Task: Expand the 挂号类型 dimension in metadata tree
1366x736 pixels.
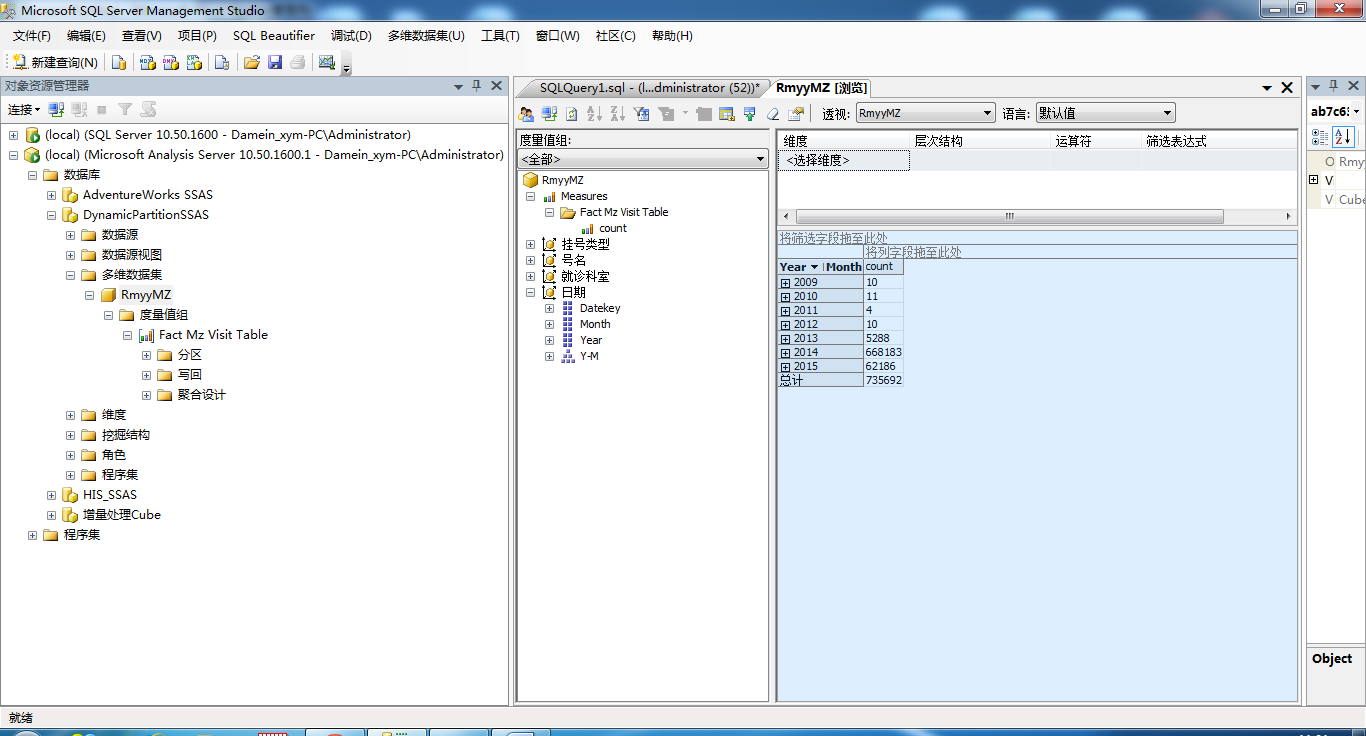Action: click(x=530, y=244)
